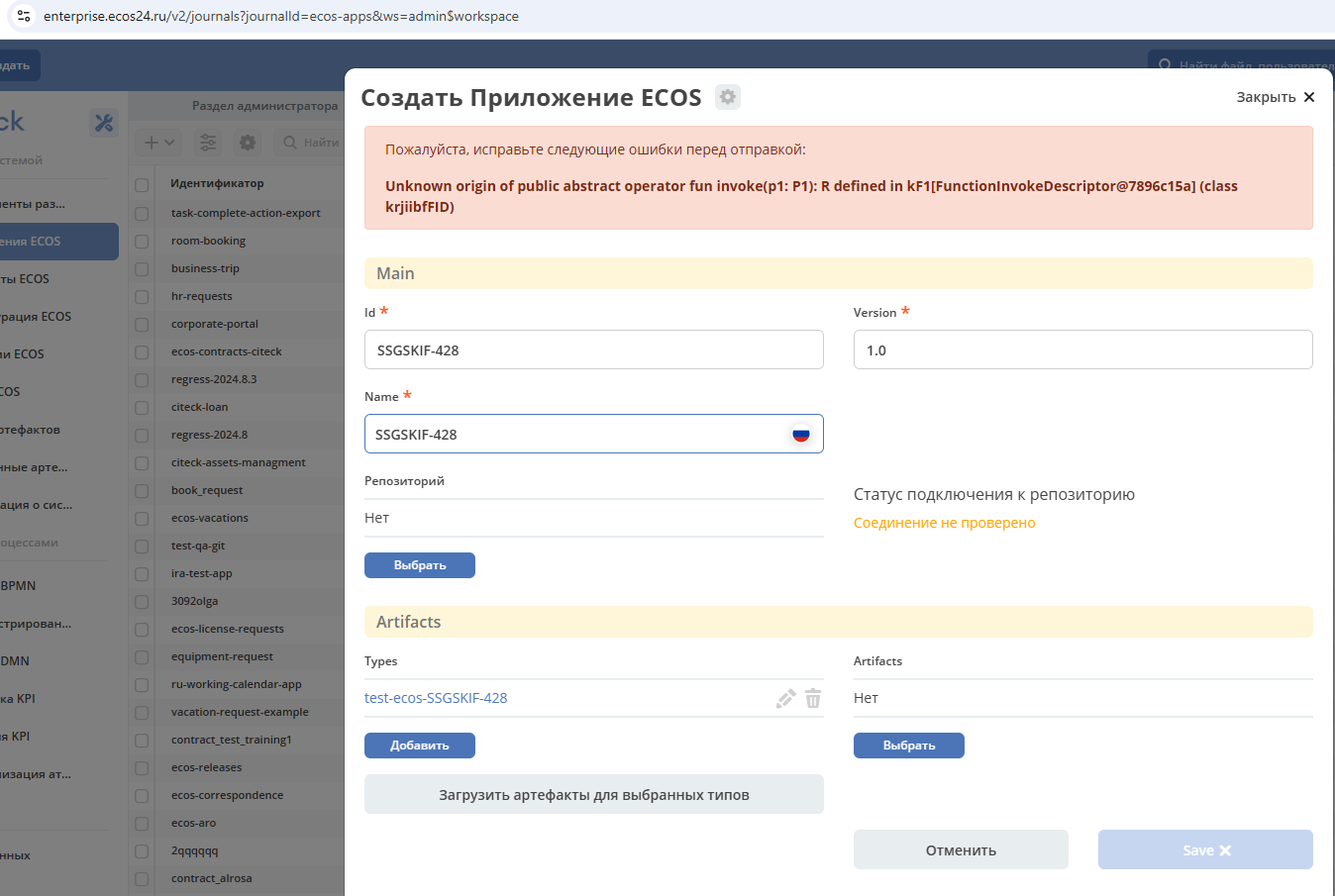Click the form settings gear beside the title
1335x896 pixels.
tap(728, 97)
